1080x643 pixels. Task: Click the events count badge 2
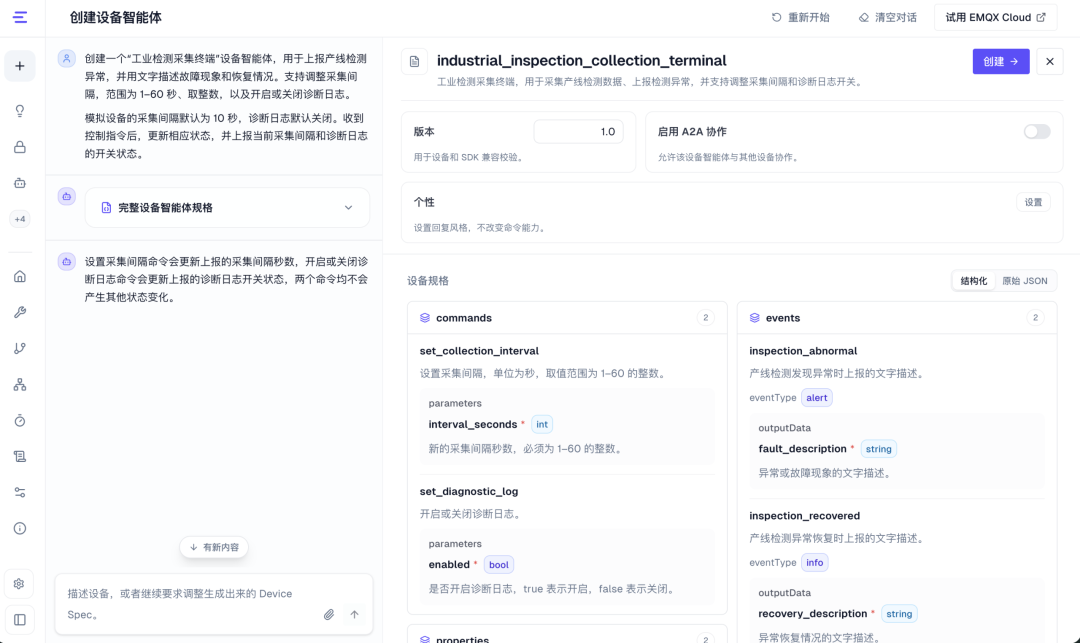click(x=1035, y=317)
